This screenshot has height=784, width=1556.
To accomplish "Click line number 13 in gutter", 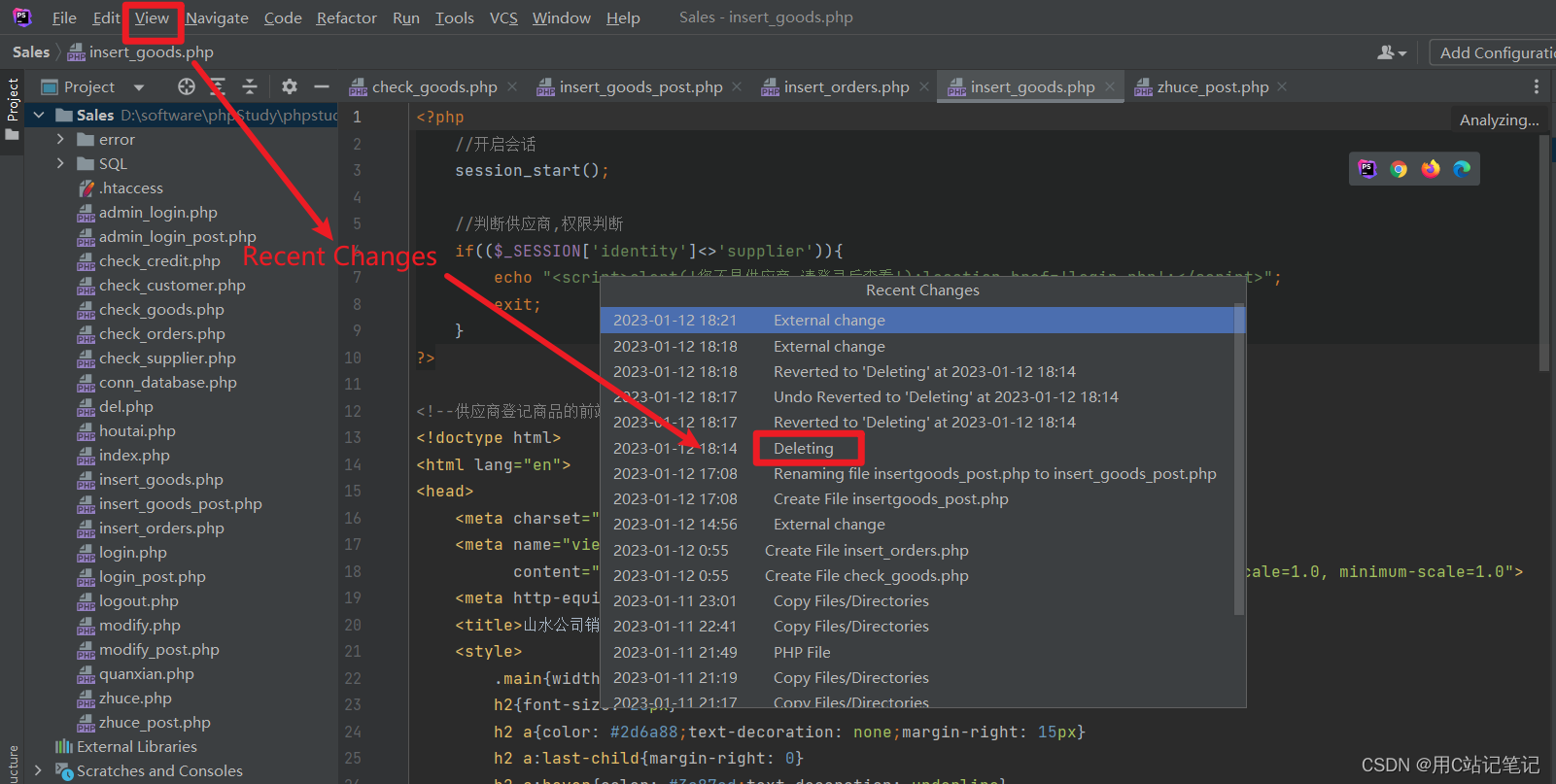I will pos(352,437).
